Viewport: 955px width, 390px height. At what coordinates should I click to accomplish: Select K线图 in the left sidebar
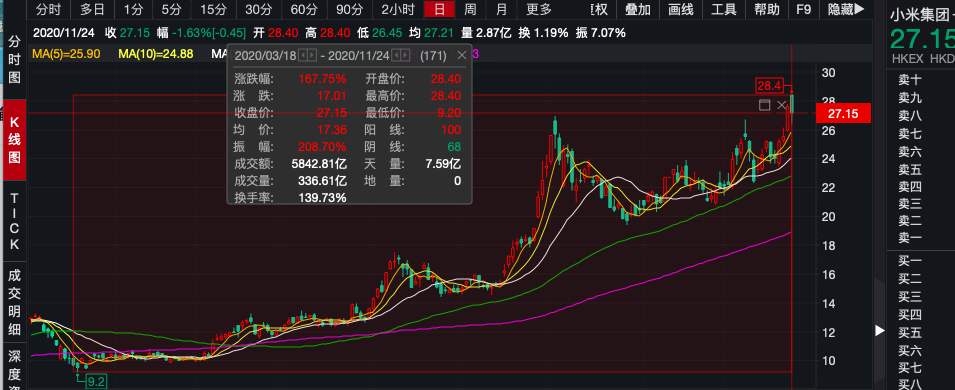(15, 140)
